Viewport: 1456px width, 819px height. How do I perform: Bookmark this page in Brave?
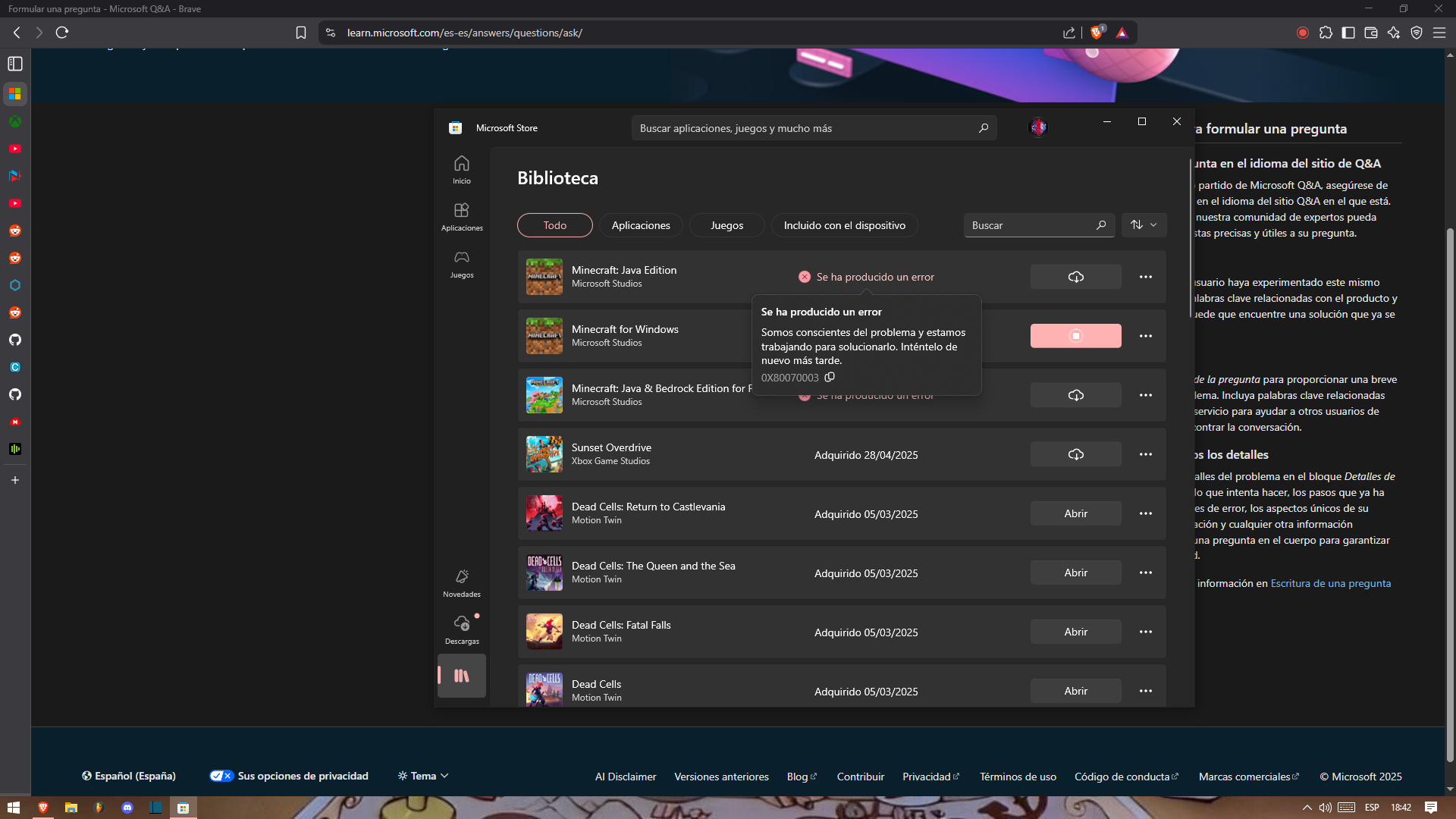(301, 33)
